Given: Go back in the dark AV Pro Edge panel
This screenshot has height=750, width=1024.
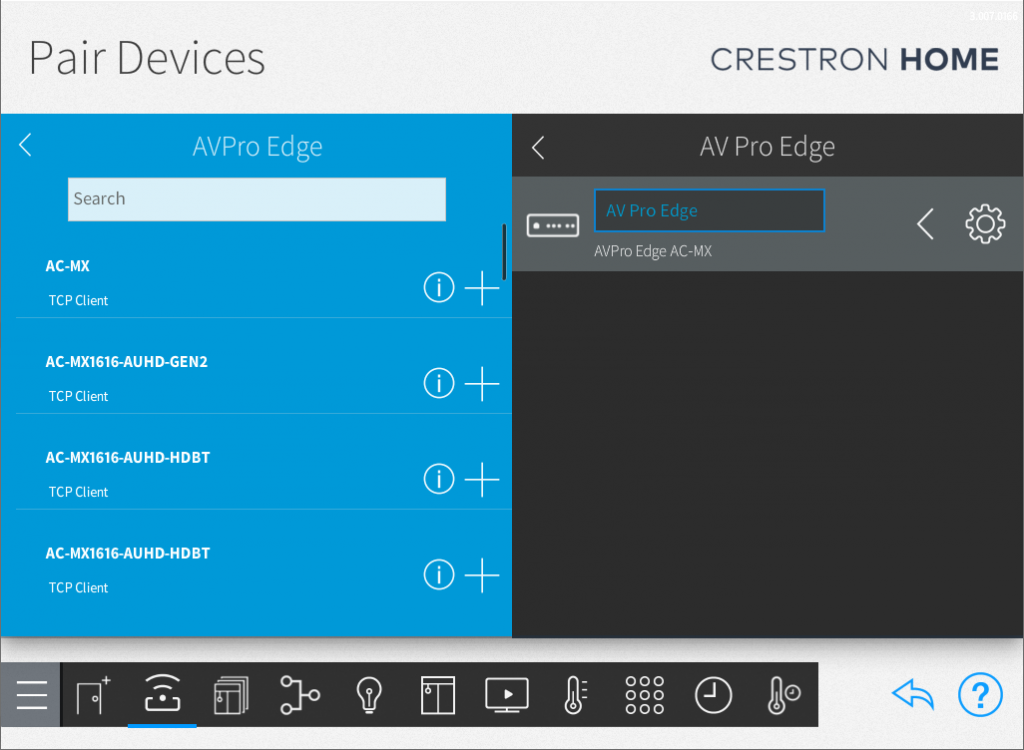Looking at the screenshot, I should tap(538, 148).
